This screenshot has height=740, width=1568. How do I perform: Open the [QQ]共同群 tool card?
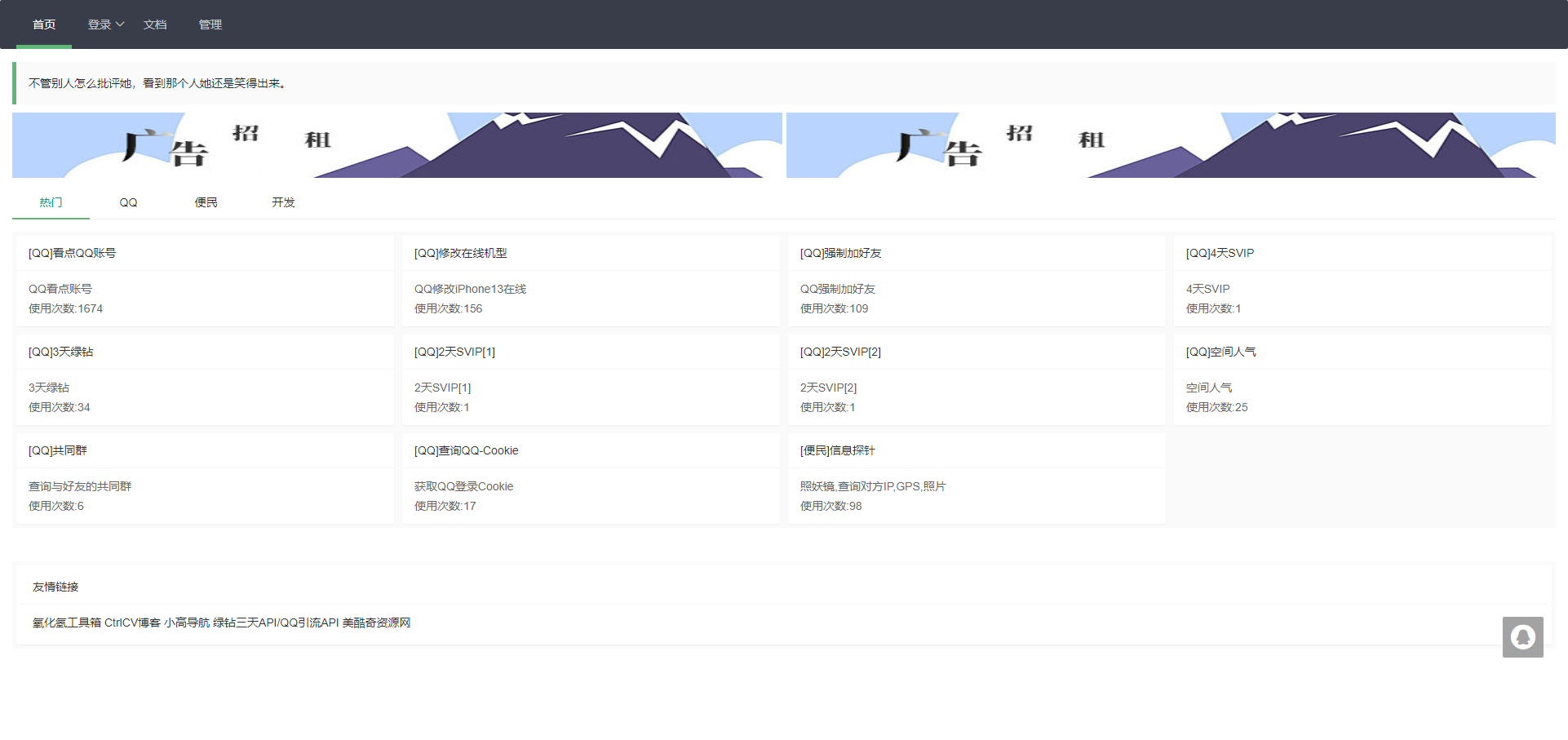[202, 477]
